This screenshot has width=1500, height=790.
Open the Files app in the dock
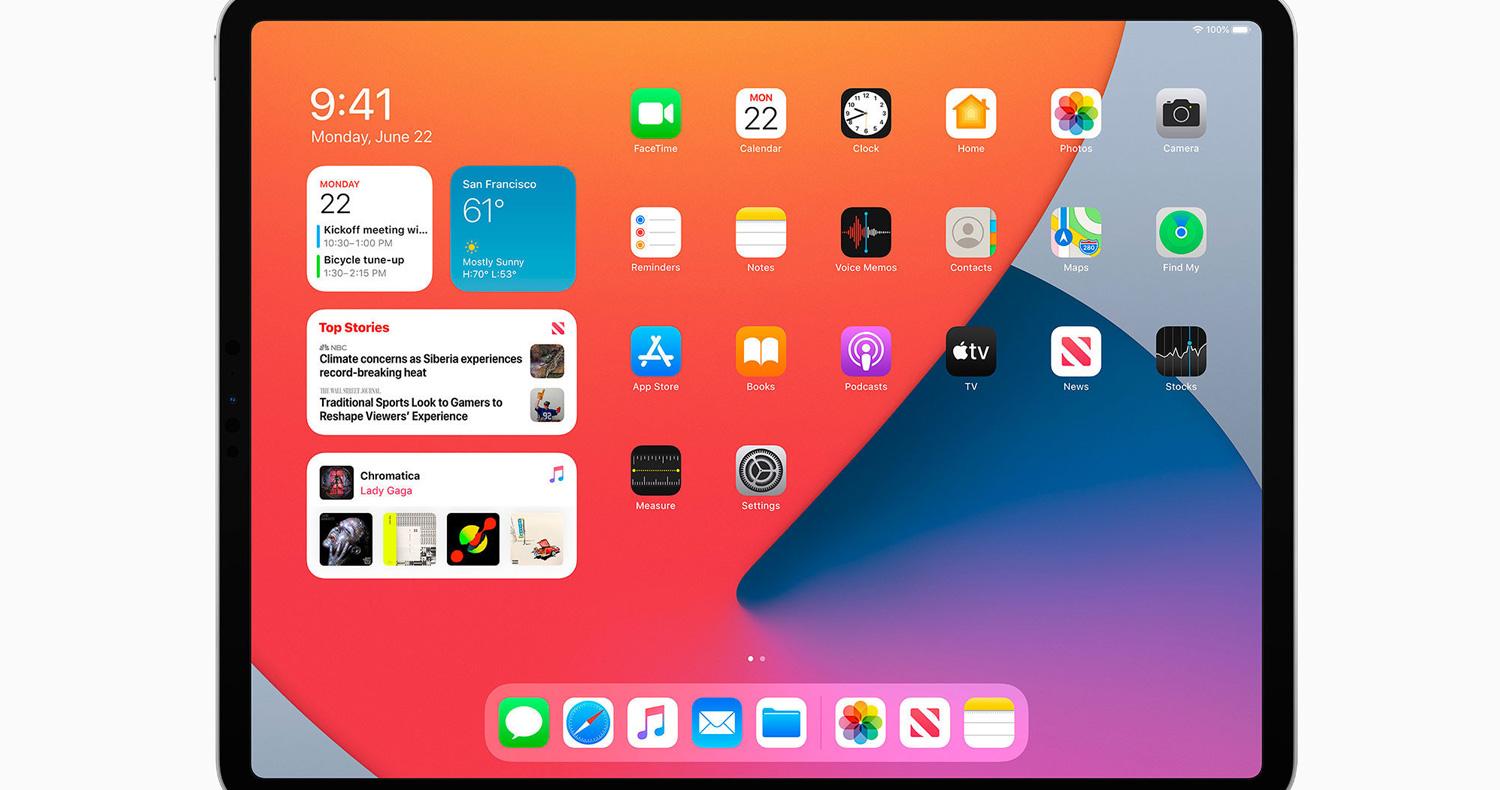781,723
